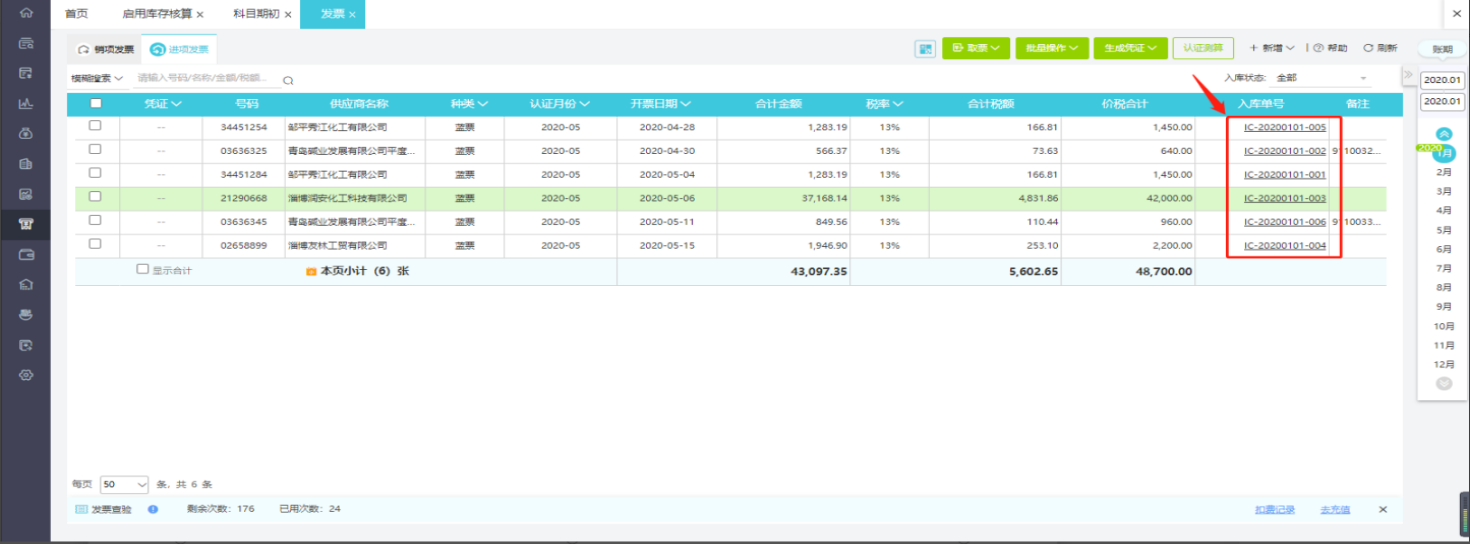Collapse the right panel with double-arrow icon
Image resolution: width=1470 pixels, height=544 pixels.
[1408, 76]
